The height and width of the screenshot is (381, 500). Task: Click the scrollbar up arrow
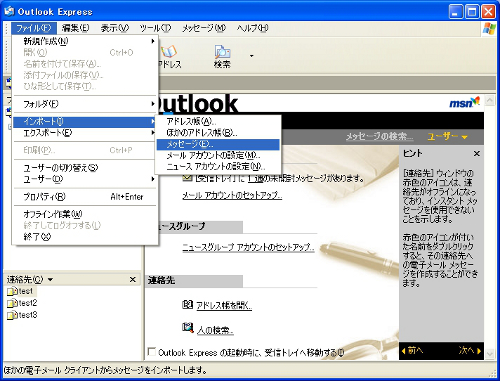(489, 101)
